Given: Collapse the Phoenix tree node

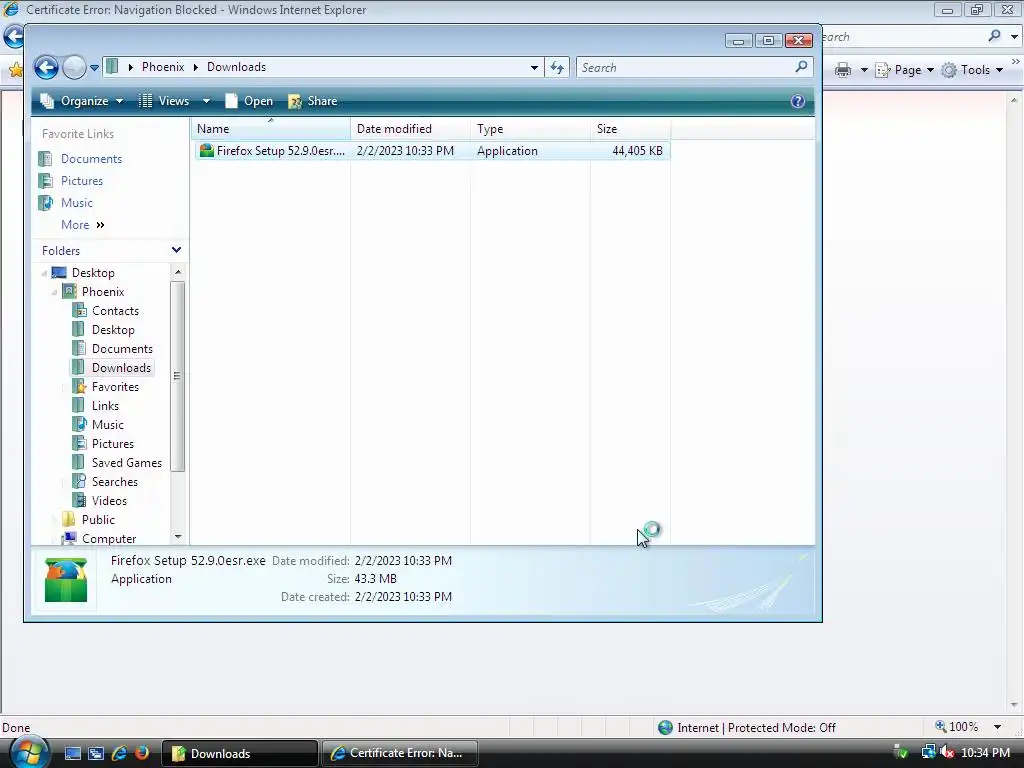Looking at the screenshot, I should pos(54,292).
